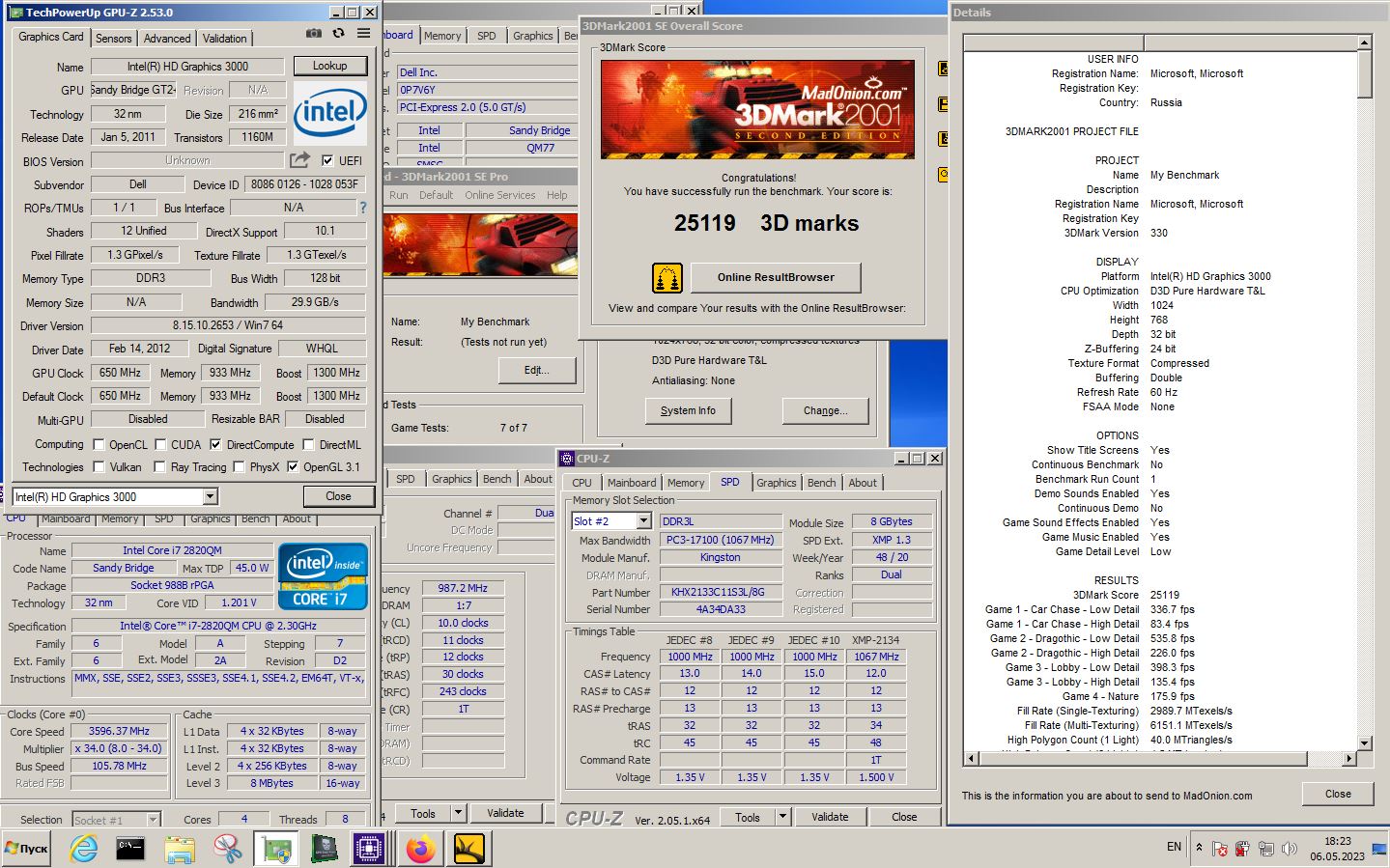Switch to GPU-Z Advanced tab

[x=167, y=38]
